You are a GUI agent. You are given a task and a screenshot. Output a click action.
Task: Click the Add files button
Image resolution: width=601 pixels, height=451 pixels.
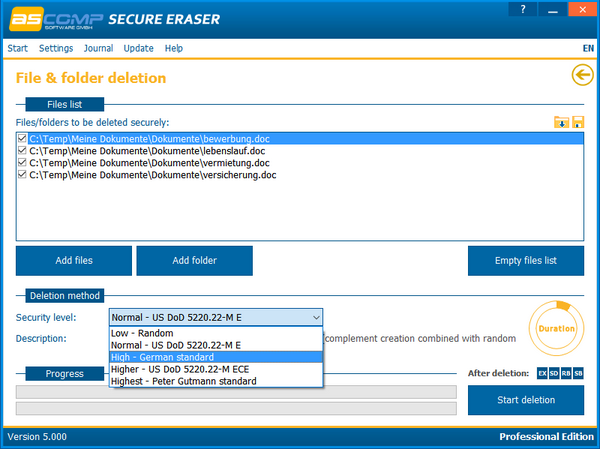[x=74, y=261]
